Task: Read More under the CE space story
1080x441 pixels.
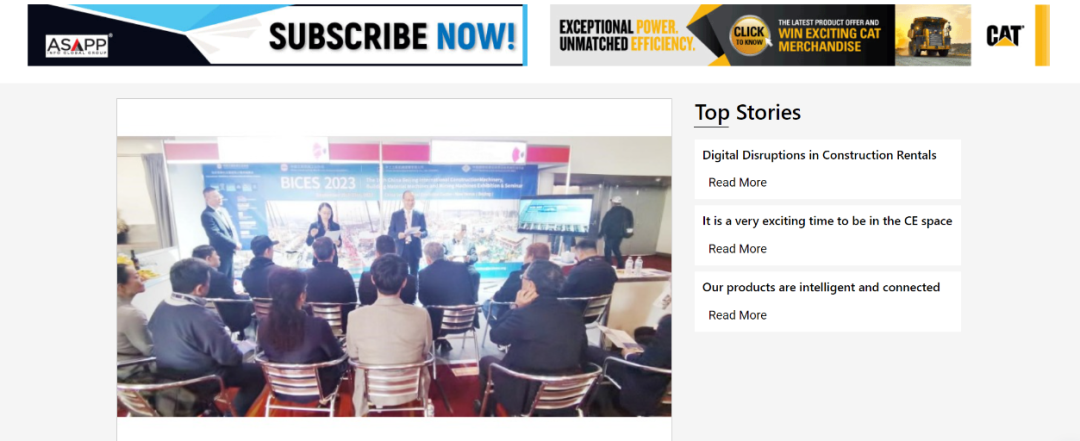Action: pos(737,249)
